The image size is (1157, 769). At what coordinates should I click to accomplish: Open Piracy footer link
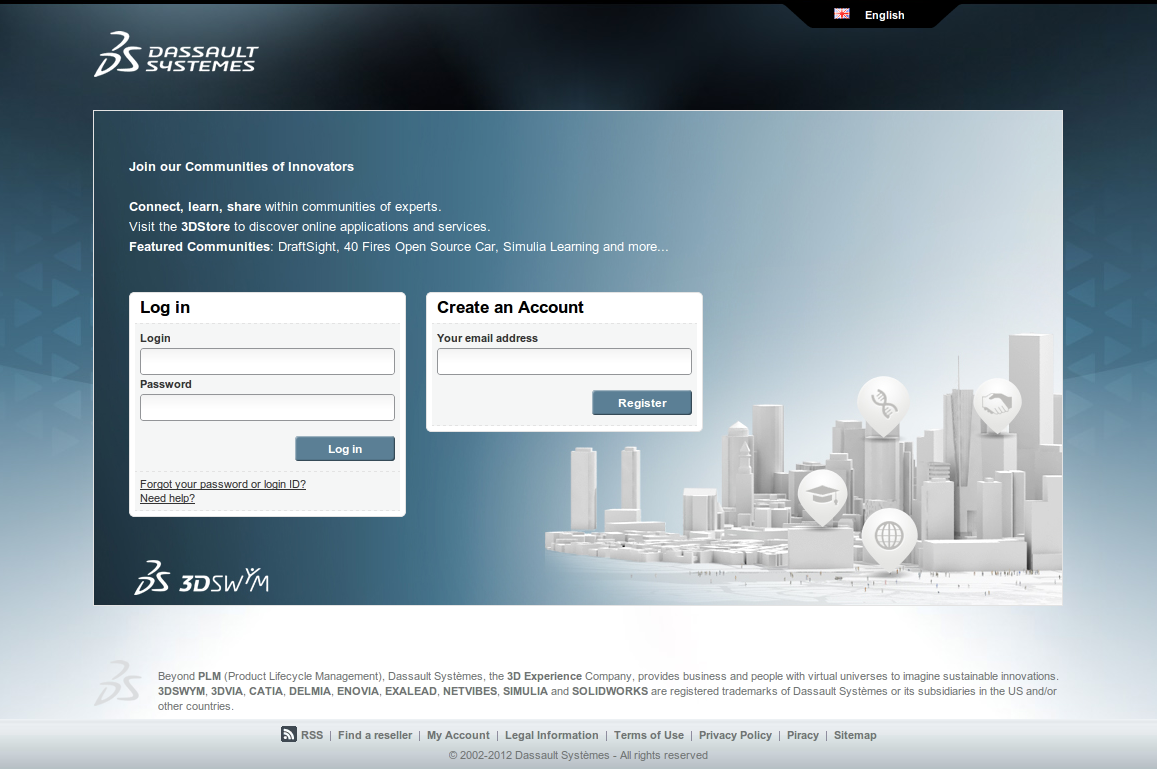coord(803,735)
